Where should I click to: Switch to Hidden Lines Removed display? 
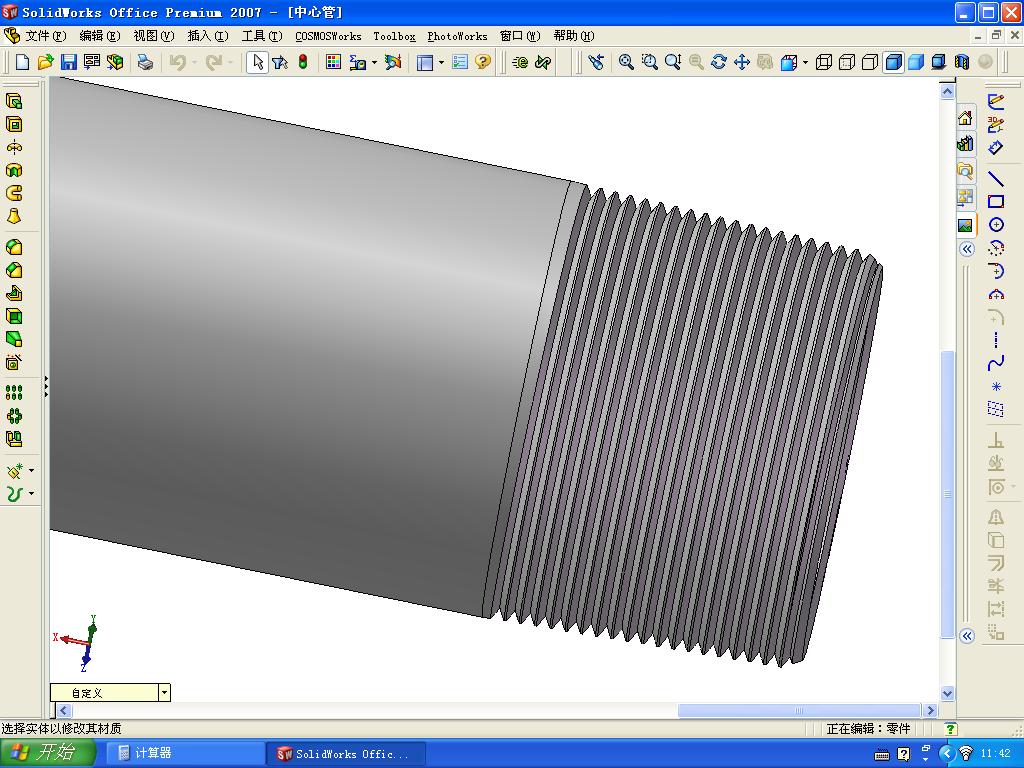870,62
